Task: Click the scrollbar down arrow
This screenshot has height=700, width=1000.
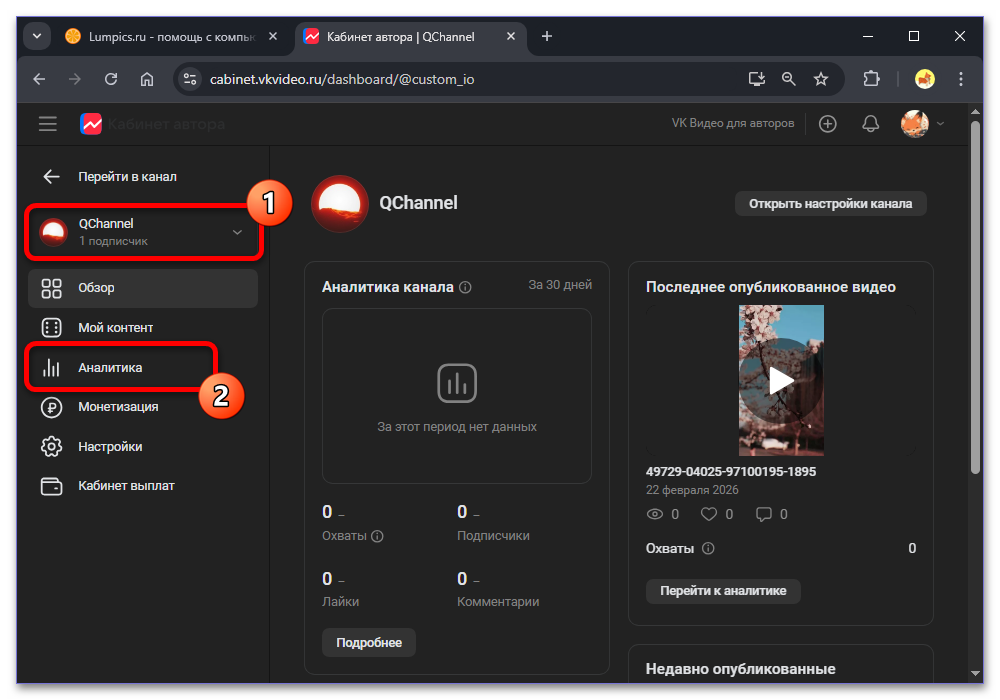Action: pos(974,673)
